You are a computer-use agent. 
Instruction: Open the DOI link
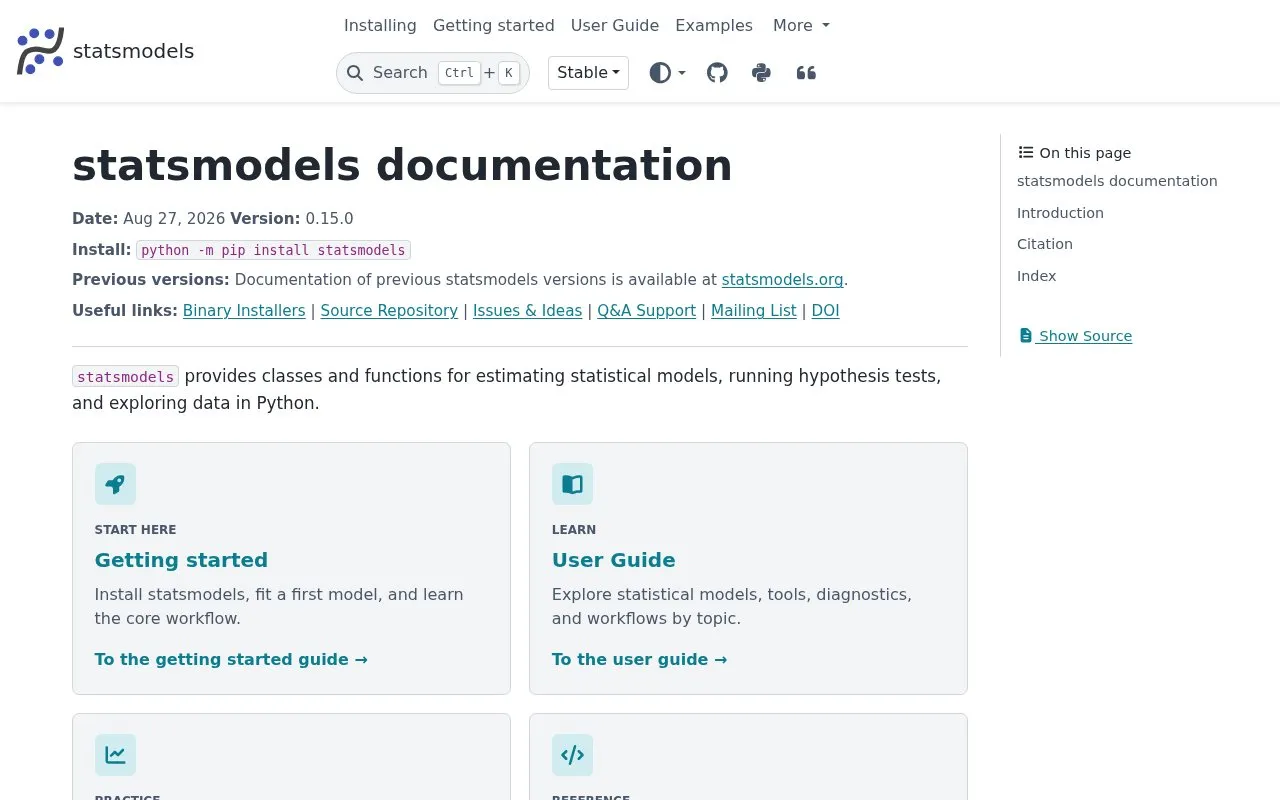825,311
